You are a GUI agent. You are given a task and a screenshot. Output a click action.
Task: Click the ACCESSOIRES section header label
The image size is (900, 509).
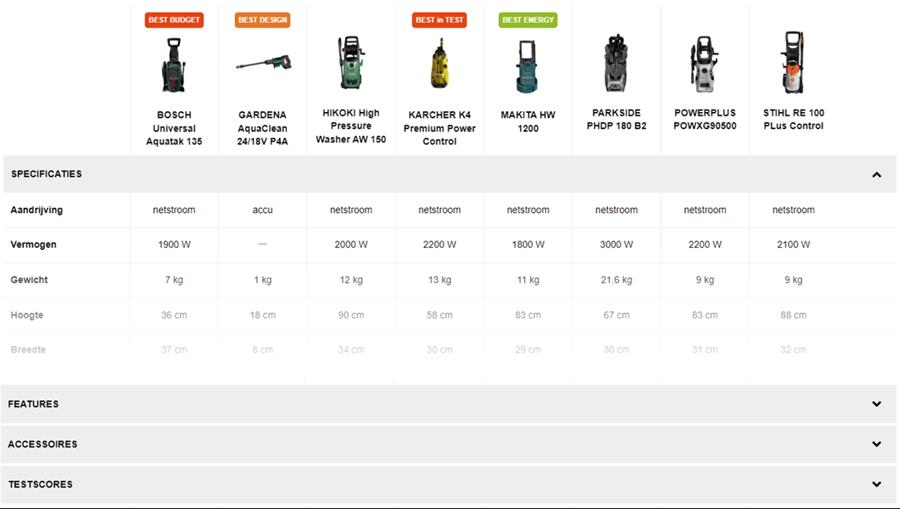coord(42,444)
